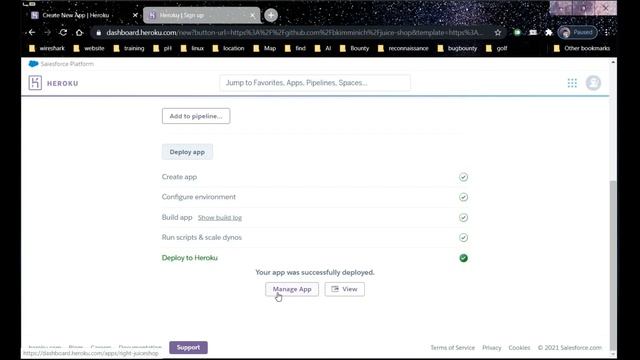This screenshot has width=640, height=360.
Task: Open the linux bookmark folder
Action: pos(192,48)
